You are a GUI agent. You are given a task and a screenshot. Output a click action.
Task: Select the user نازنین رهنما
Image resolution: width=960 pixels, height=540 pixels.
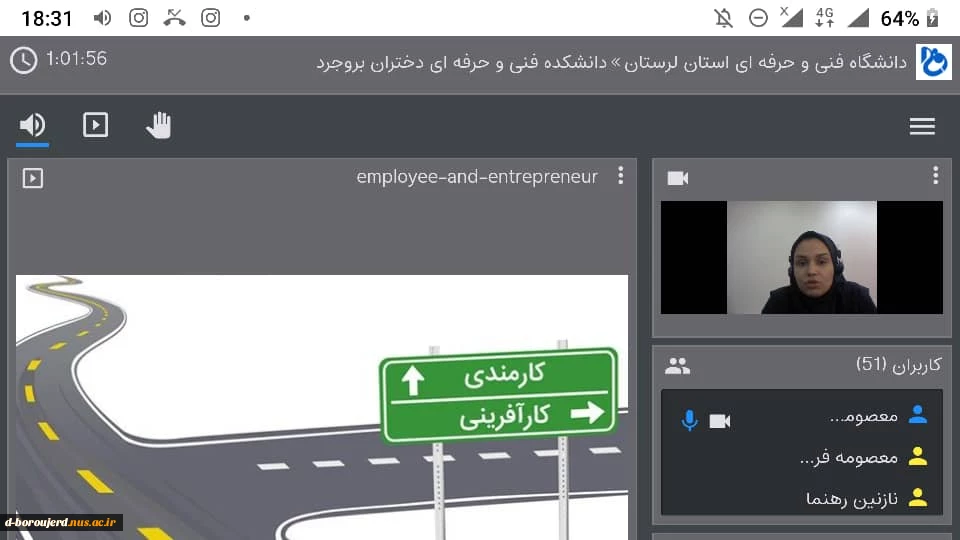[852, 499]
